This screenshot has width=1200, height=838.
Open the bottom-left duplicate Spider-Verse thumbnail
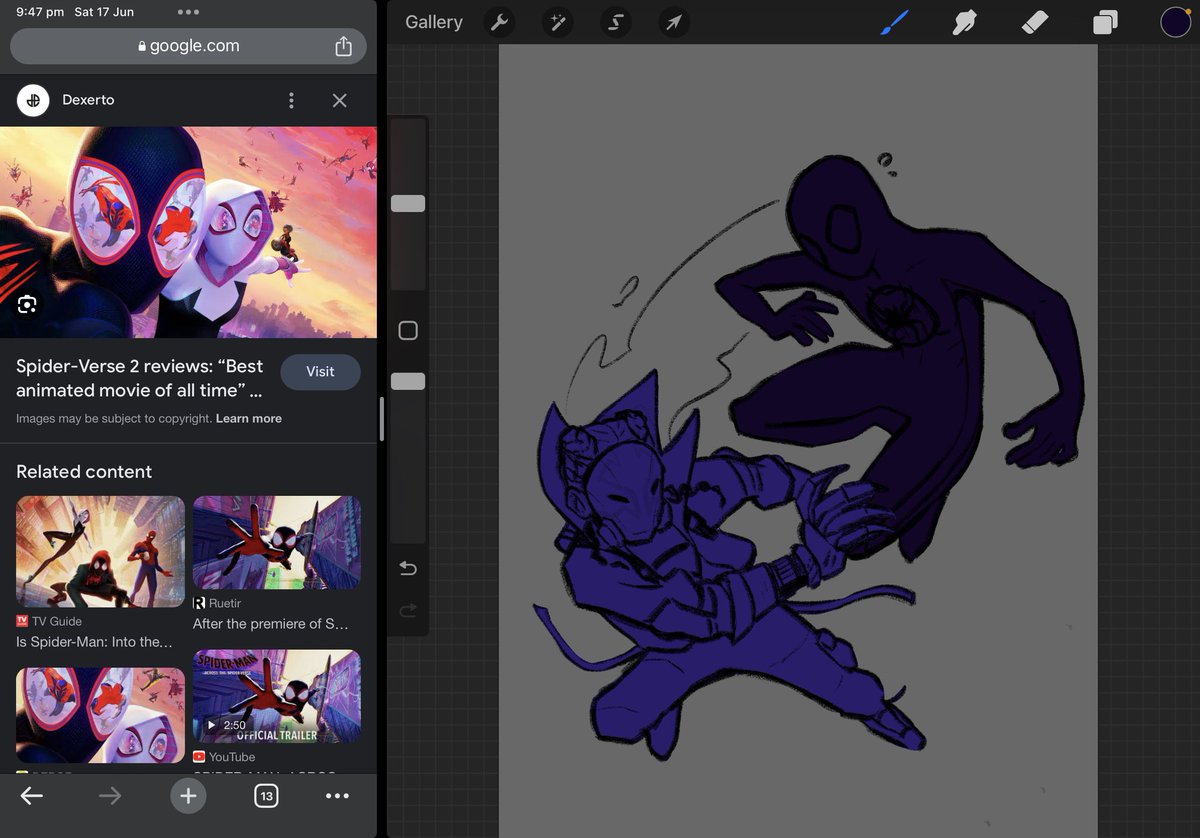pyautogui.click(x=100, y=715)
